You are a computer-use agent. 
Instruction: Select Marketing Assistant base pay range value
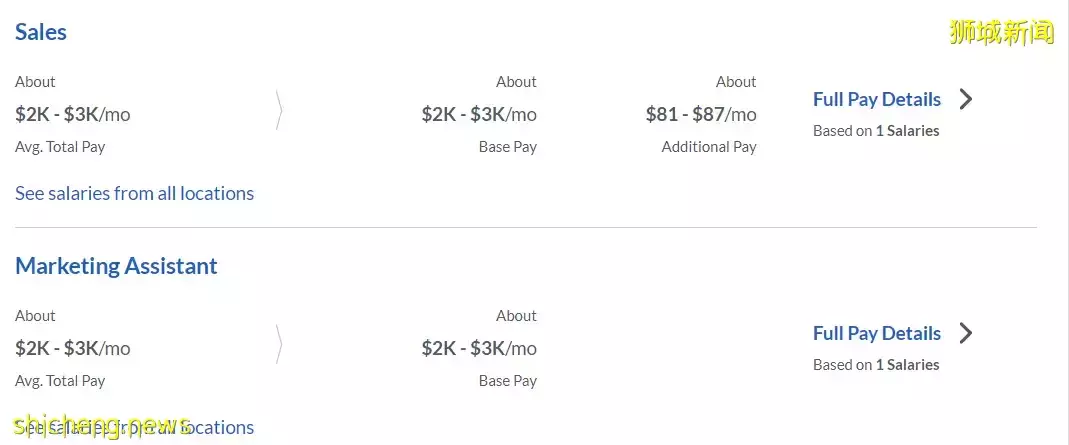pos(479,348)
